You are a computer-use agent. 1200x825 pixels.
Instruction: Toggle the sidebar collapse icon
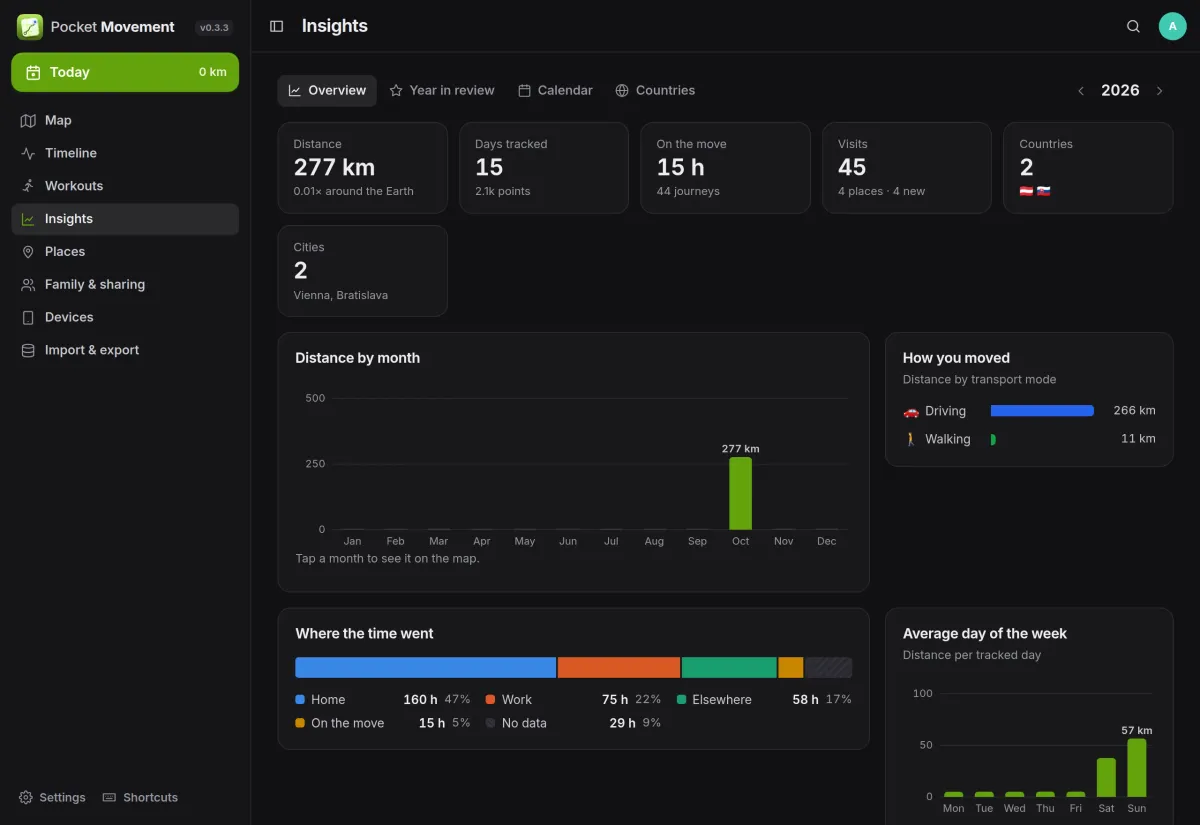pos(277,26)
